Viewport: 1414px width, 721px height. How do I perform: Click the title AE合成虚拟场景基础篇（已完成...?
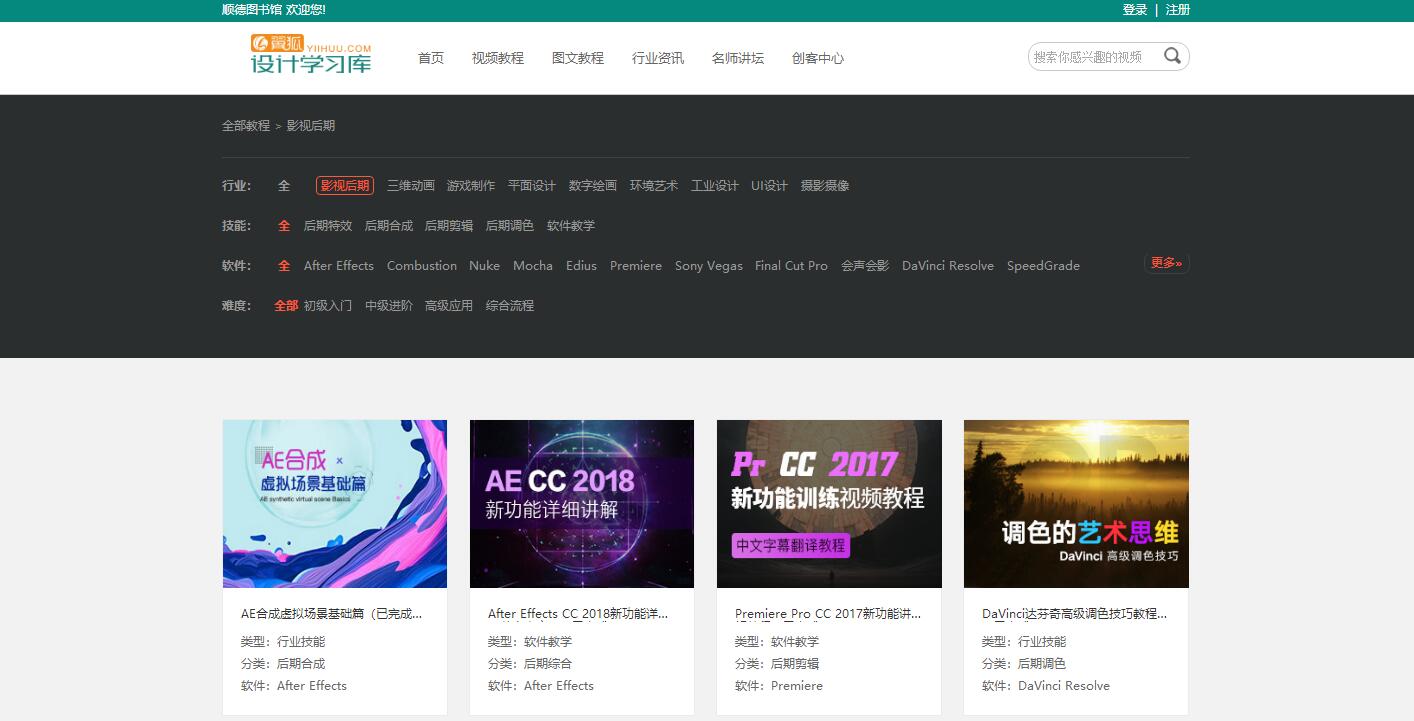[332, 614]
